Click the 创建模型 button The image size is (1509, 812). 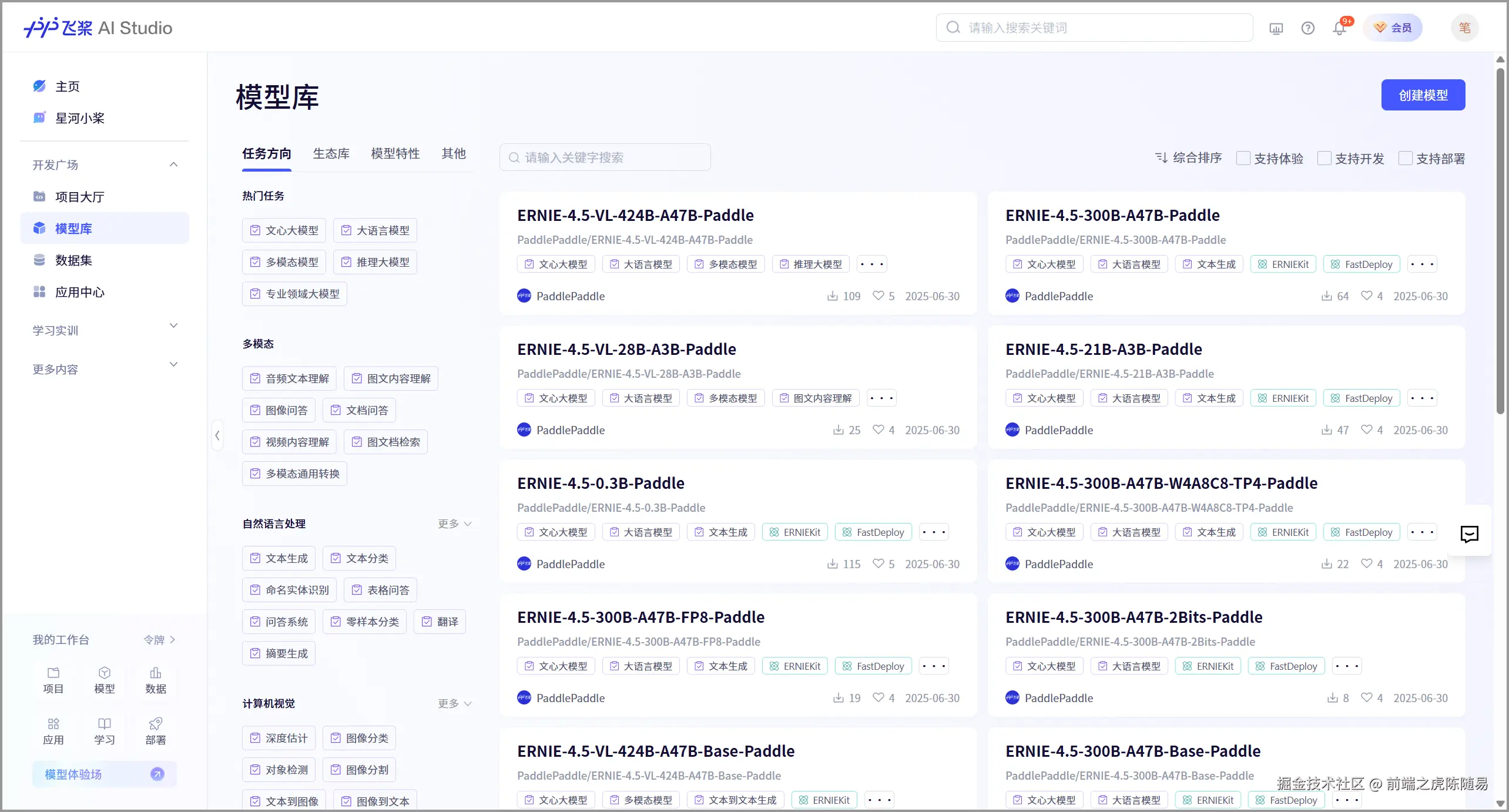pyautogui.click(x=1423, y=95)
